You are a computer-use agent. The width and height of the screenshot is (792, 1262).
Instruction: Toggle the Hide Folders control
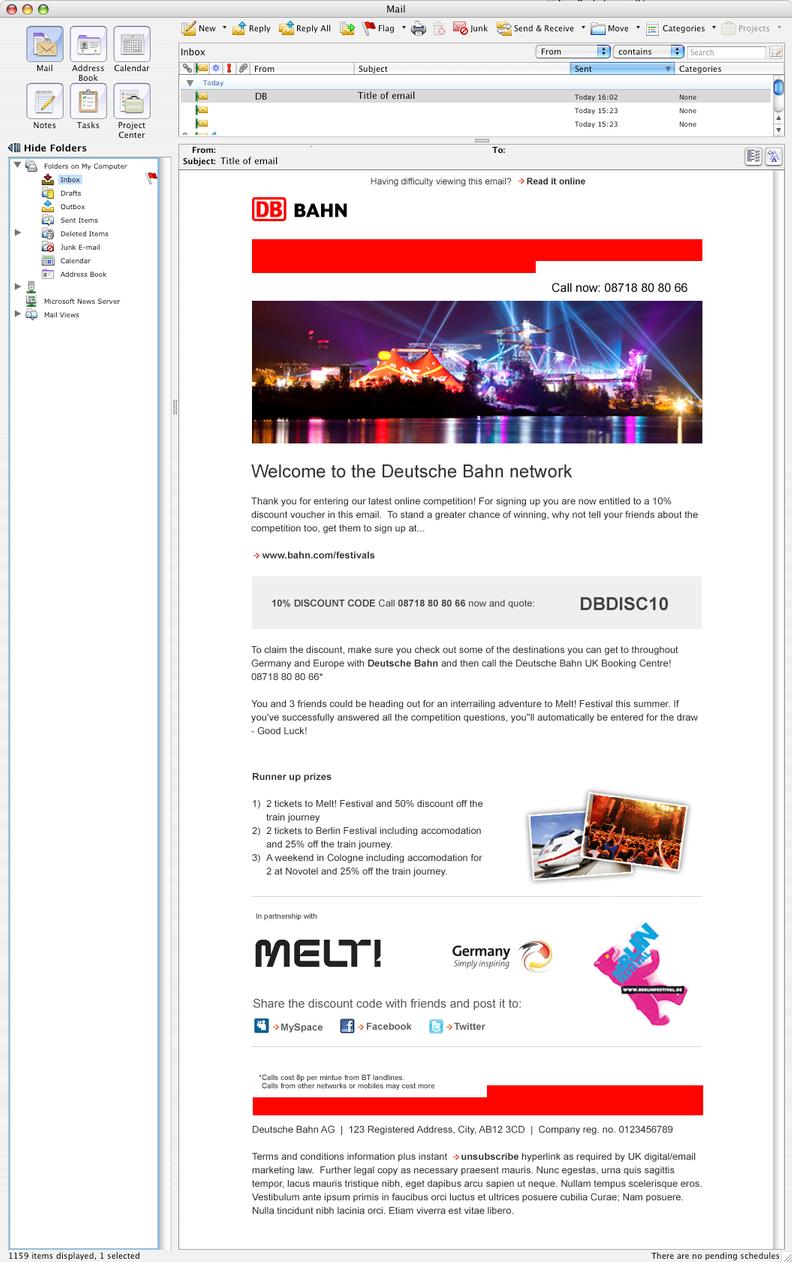point(47,148)
